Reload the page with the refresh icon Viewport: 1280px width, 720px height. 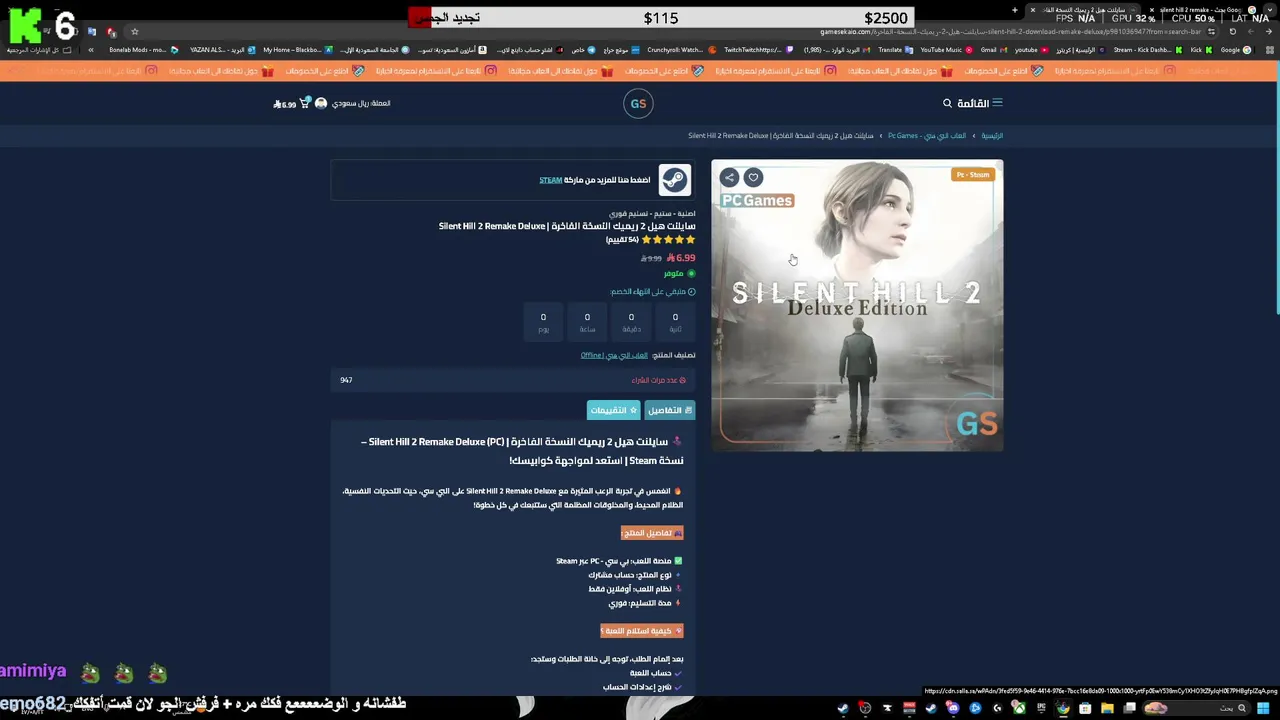point(1233,32)
